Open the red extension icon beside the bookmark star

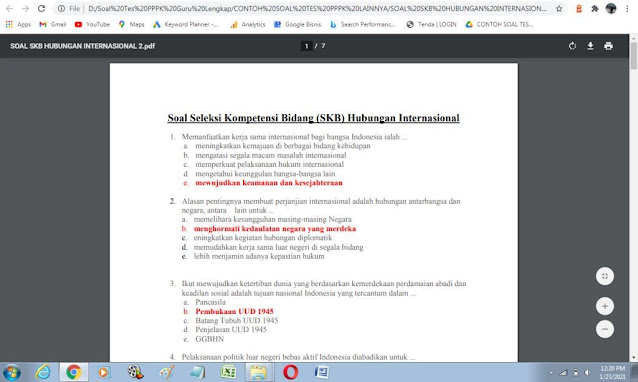click(x=579, y=9)
